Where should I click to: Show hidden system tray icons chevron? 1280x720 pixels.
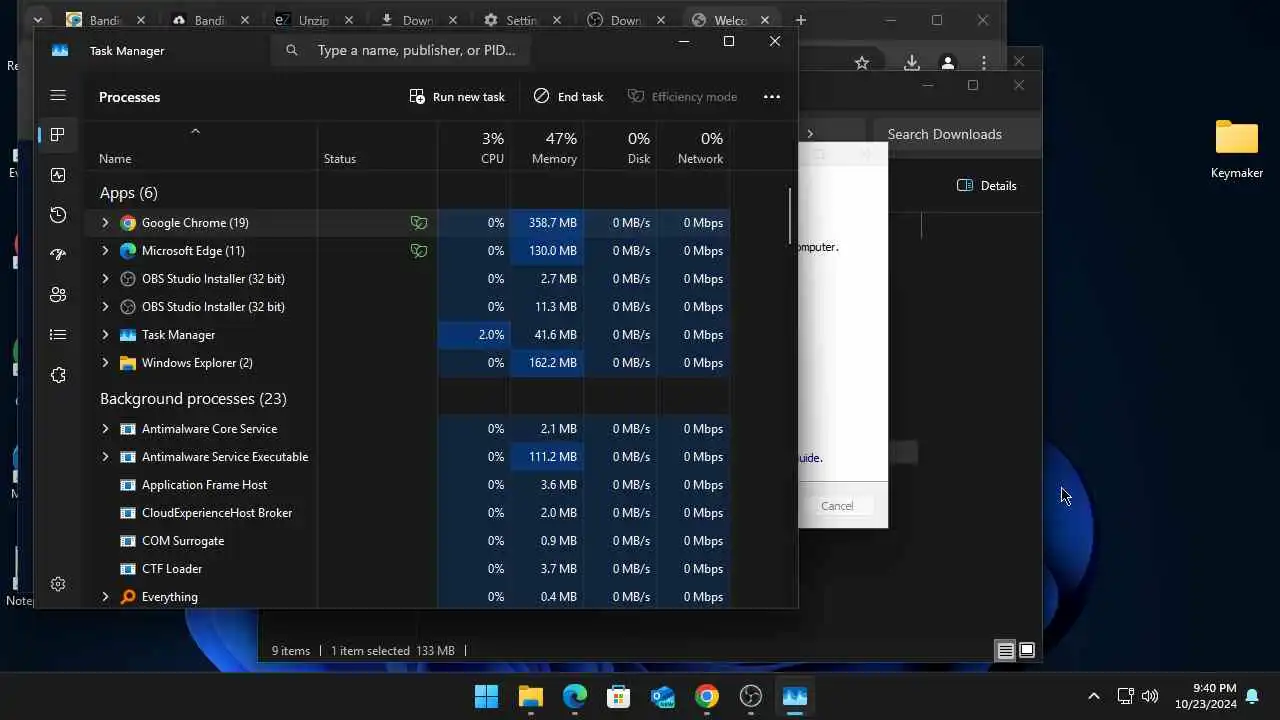pyautogui.click(x=1093, y=696)
